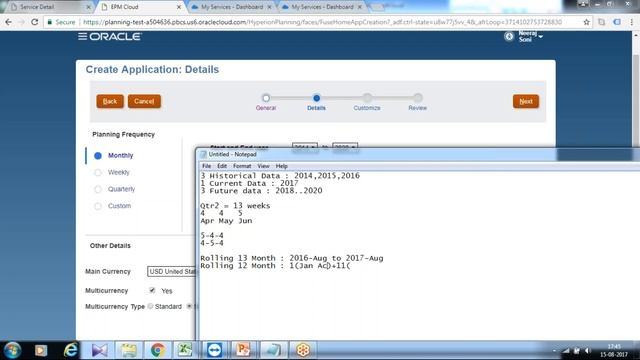
Task: Click the 'Rolling 13 Month' line in Notepad
Action: 291,258
